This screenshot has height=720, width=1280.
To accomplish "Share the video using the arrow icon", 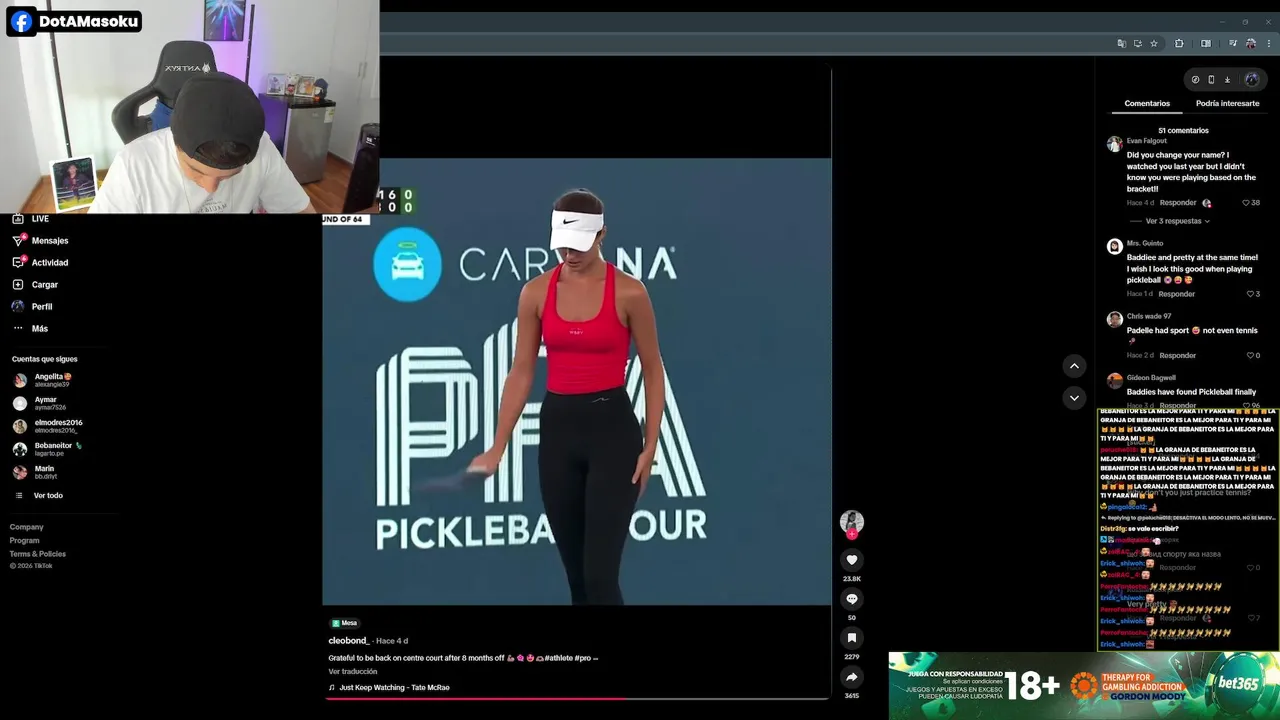I will point(852,677).
